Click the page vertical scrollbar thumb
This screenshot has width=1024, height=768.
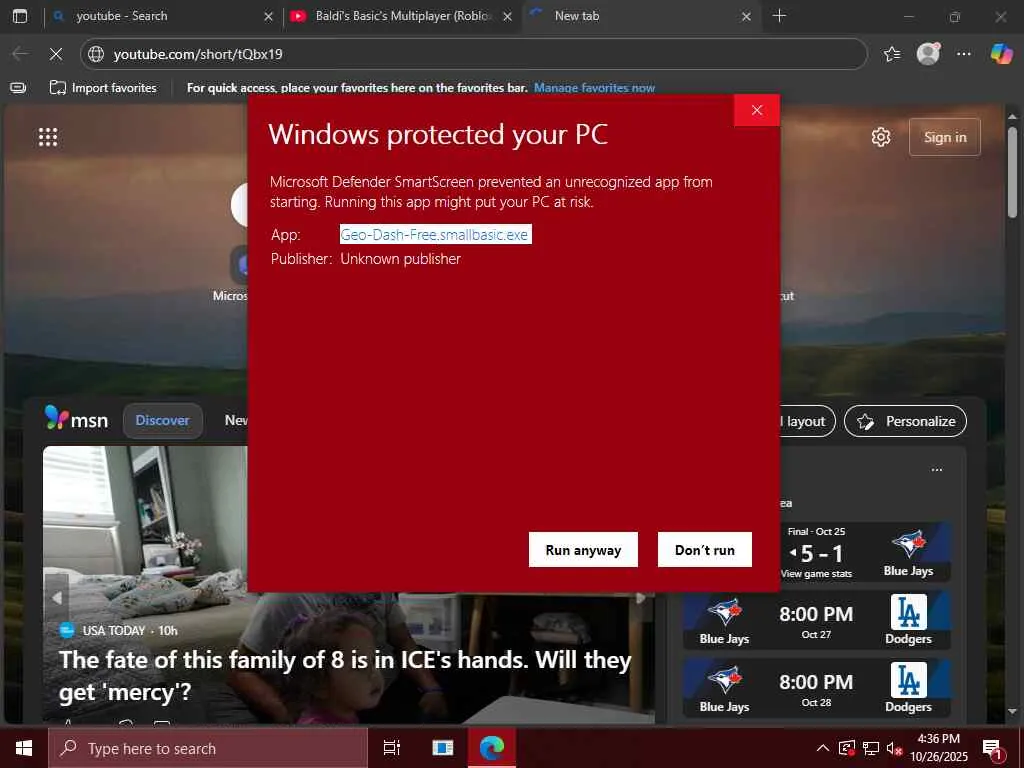(x=1012, y=172)
